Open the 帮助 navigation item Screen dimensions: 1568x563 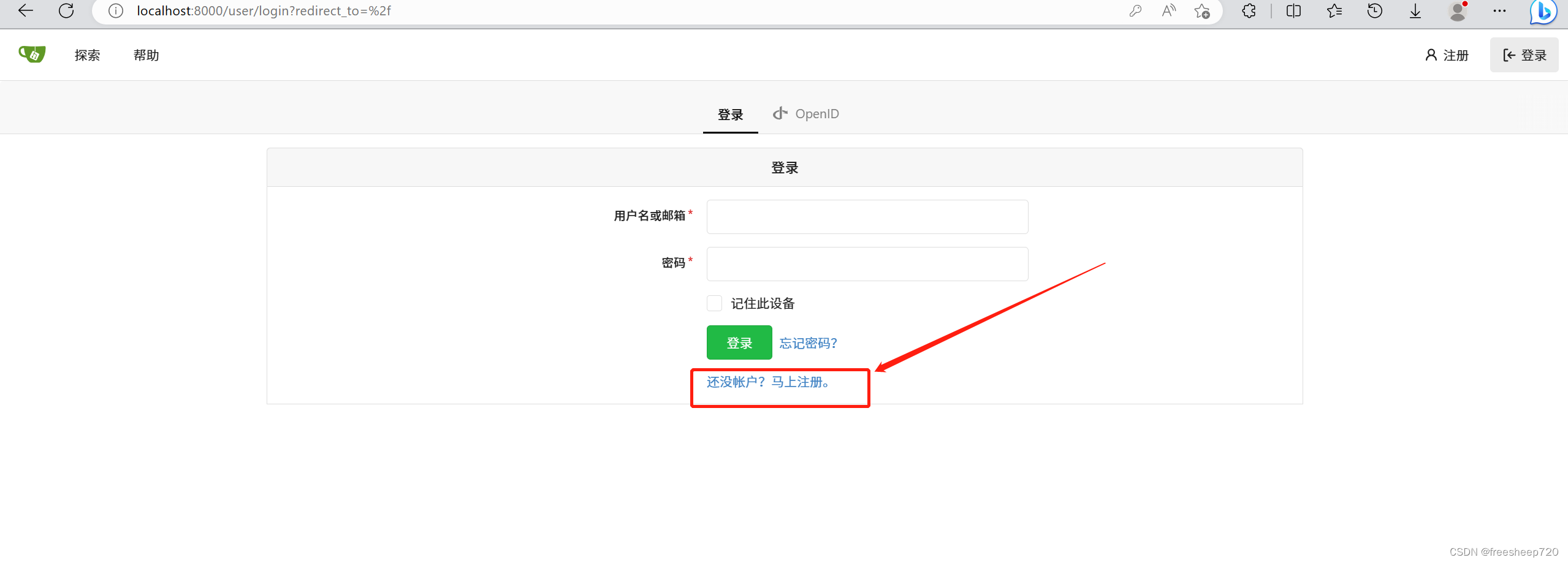click(146, 55)
